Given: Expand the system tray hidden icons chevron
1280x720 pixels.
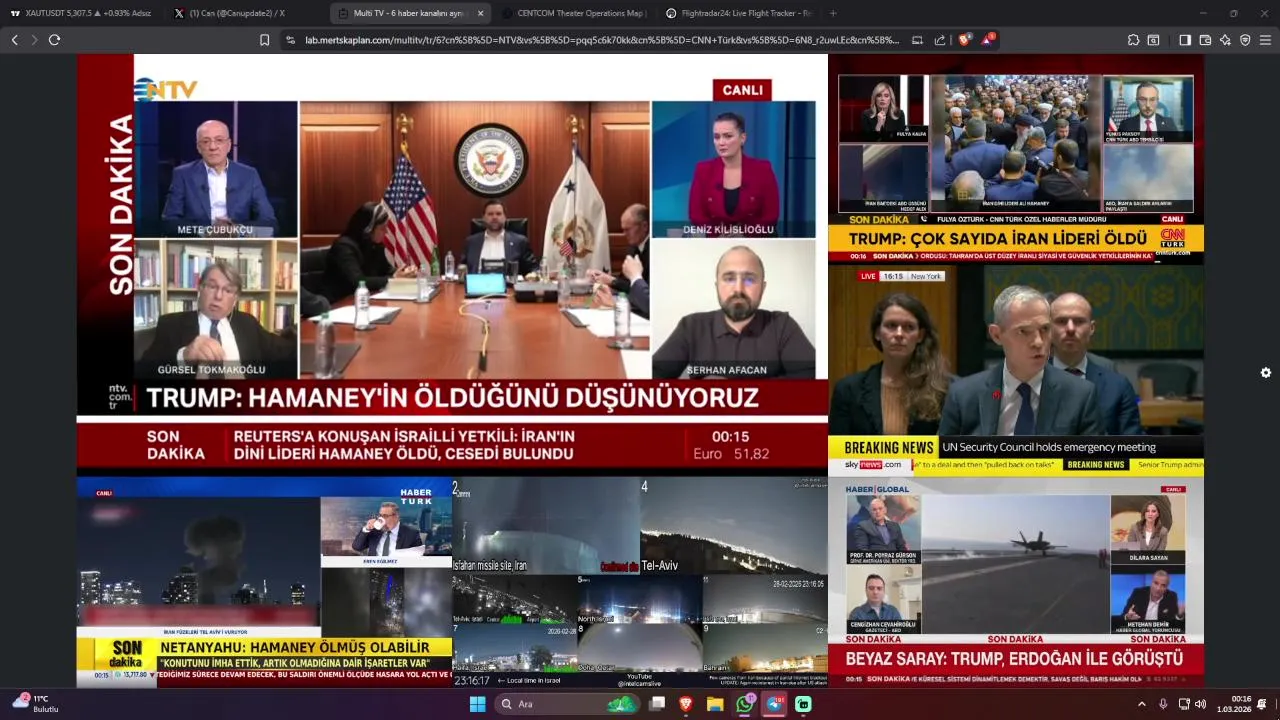Looking at the screenshot, I should [1142, 704].
